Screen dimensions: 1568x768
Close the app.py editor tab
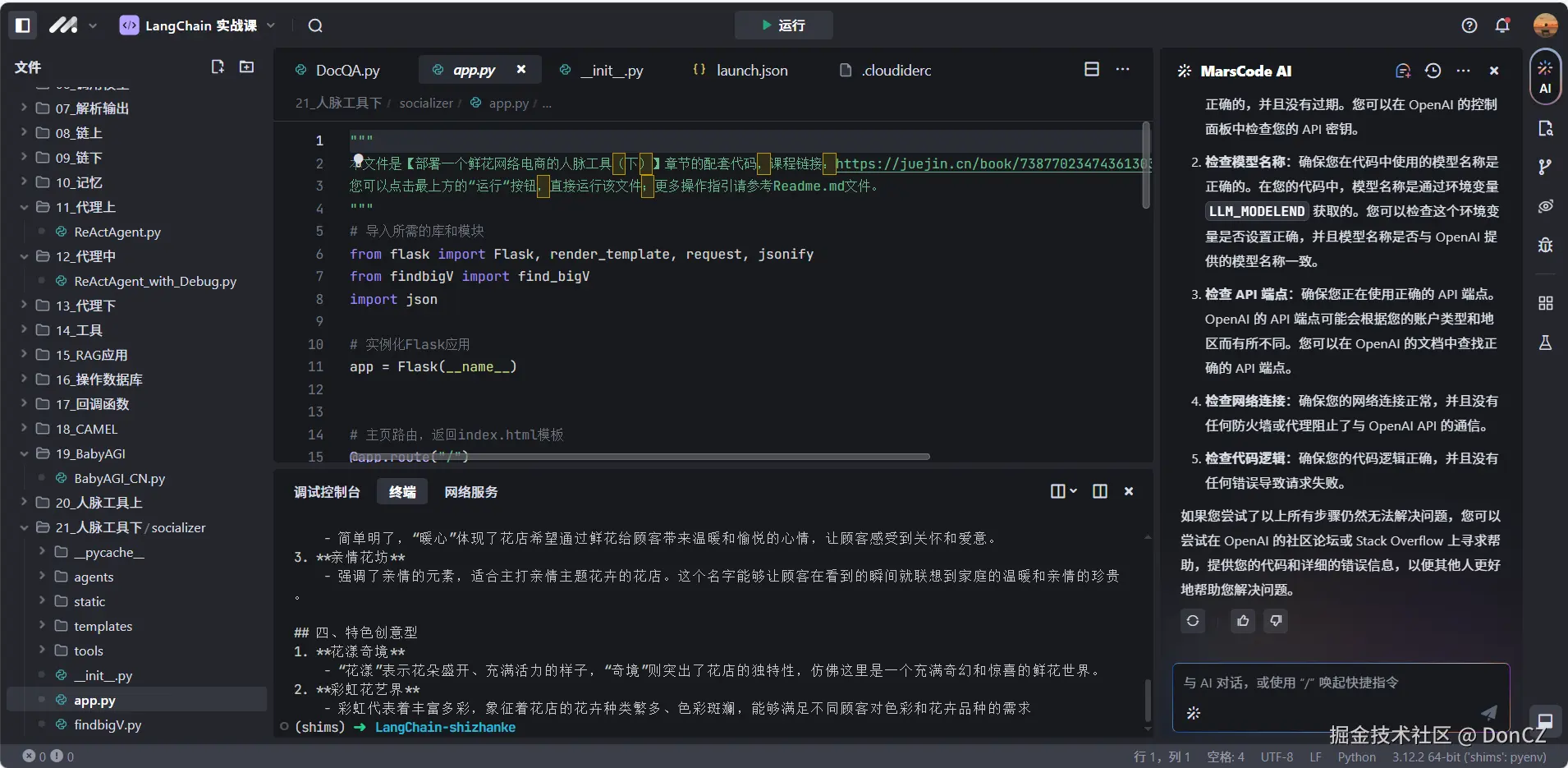point(521,70)
